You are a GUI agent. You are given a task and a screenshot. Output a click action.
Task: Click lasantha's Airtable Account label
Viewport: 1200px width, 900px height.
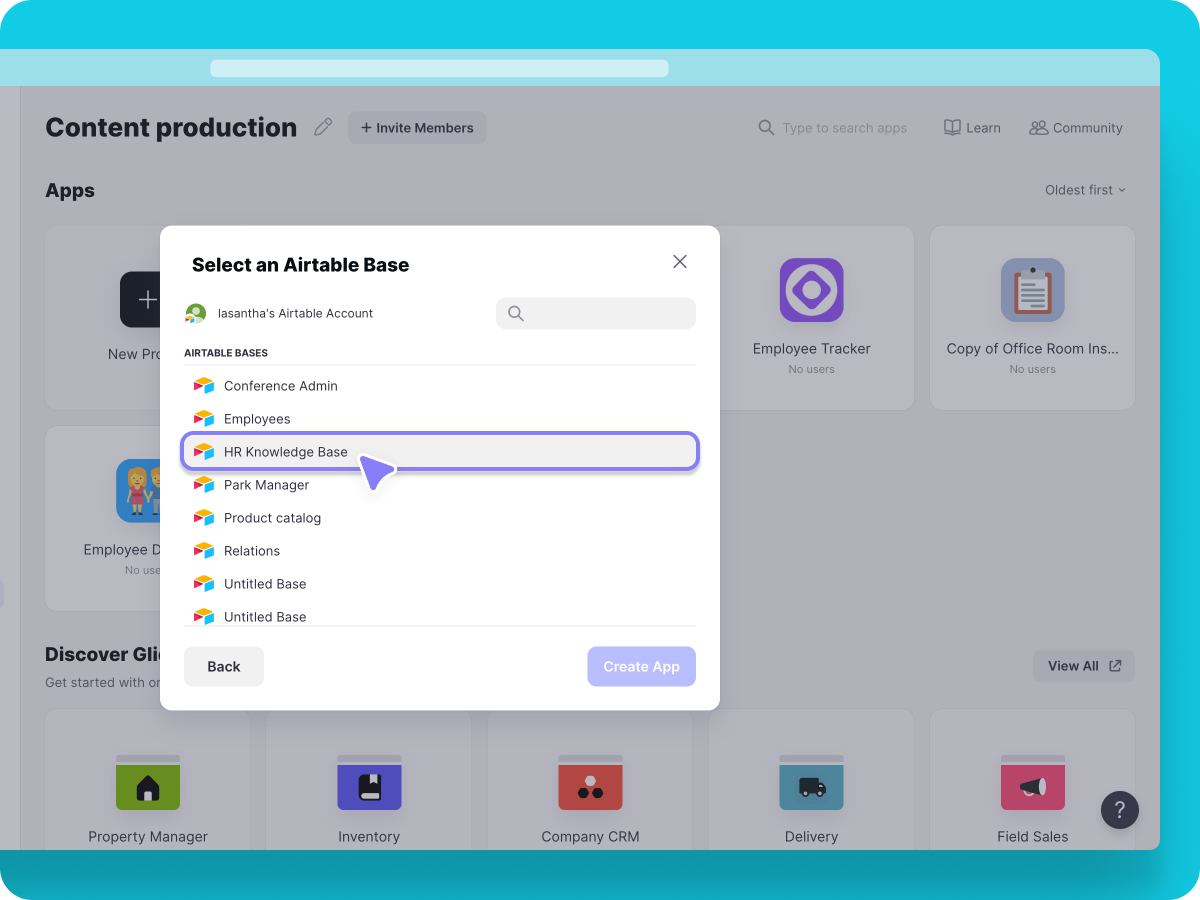pyautogui.click(x=295, y=314)
